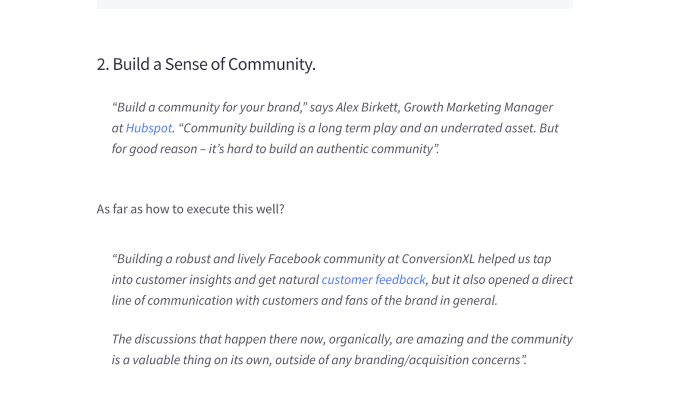Click the paragraph As far as how to execute this well?
This screenshot has height=414, width=690.
pyautogui.click(x=191, y=209)
